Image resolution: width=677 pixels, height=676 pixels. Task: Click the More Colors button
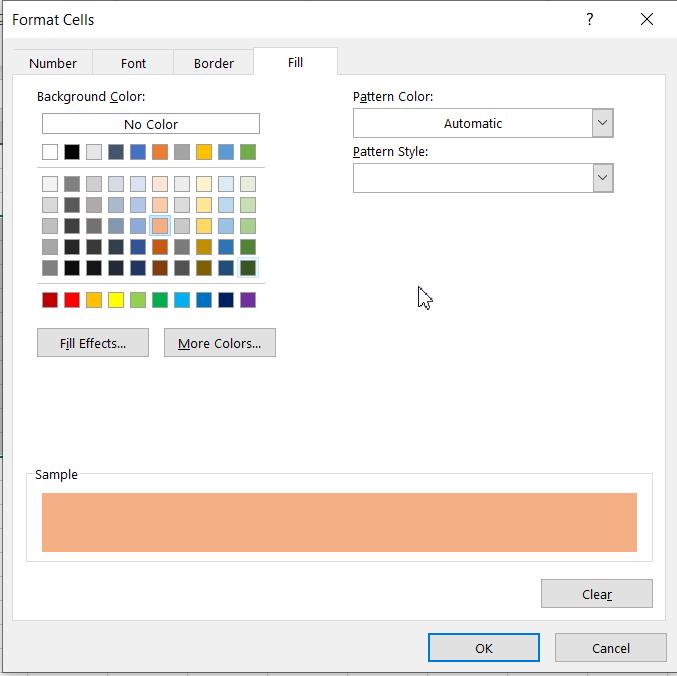219,343
